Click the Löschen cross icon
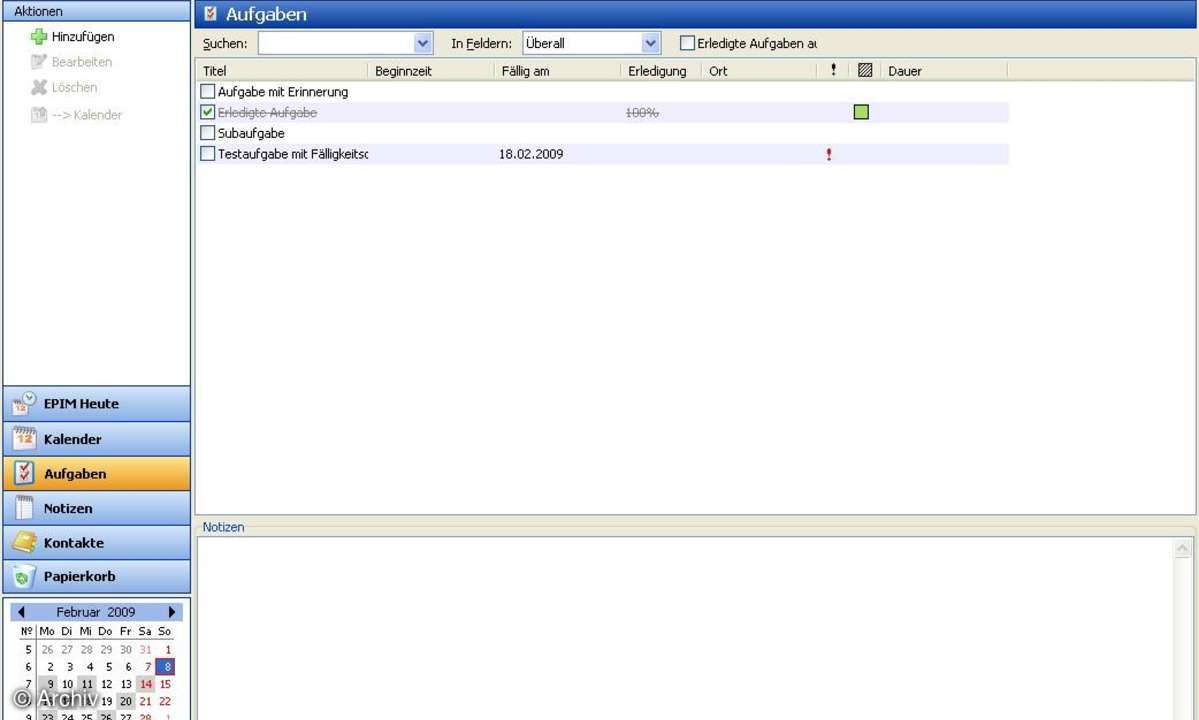Screen dimensions: 1199x720 tap(38, 87)
